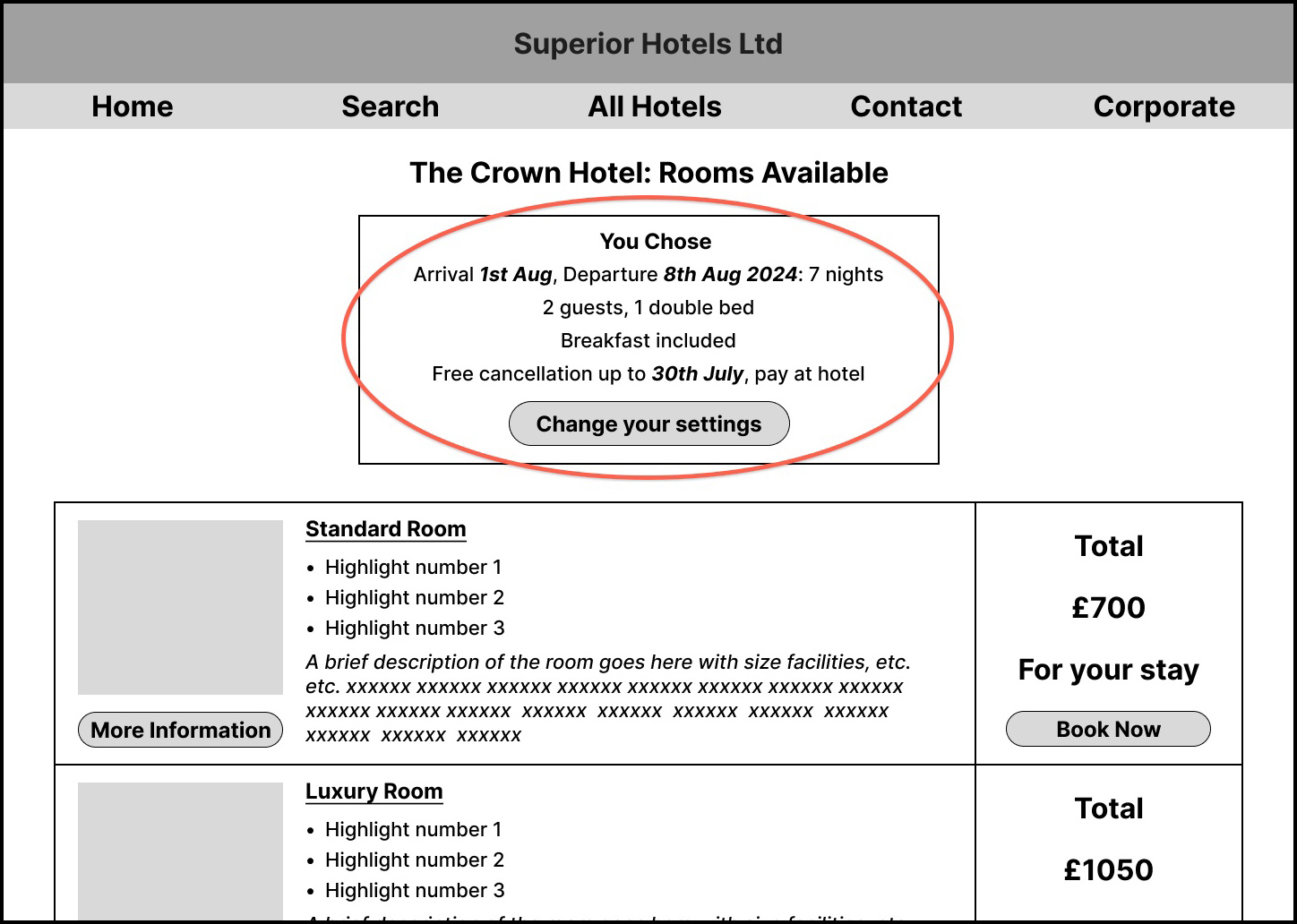Go to the Search menu item
The image size is (1297, 924).
click(391, 107)
